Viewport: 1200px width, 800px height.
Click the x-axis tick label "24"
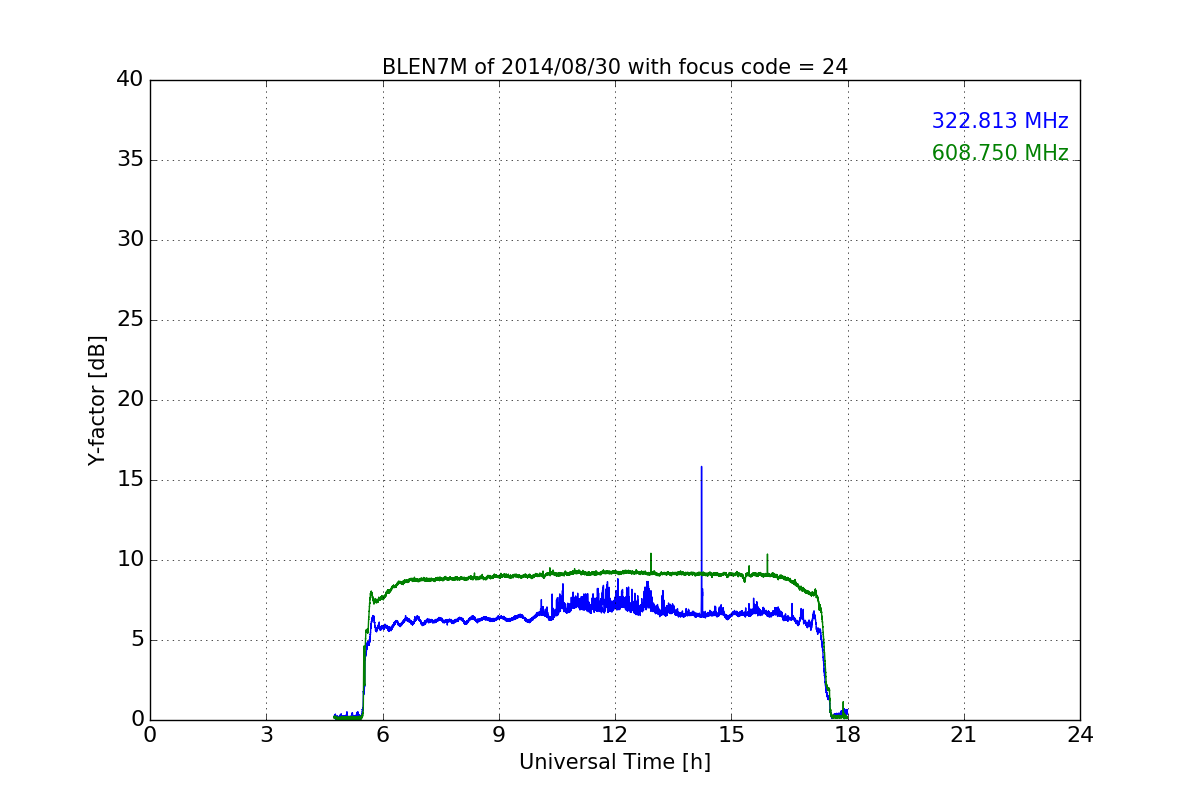point(1080,734)
